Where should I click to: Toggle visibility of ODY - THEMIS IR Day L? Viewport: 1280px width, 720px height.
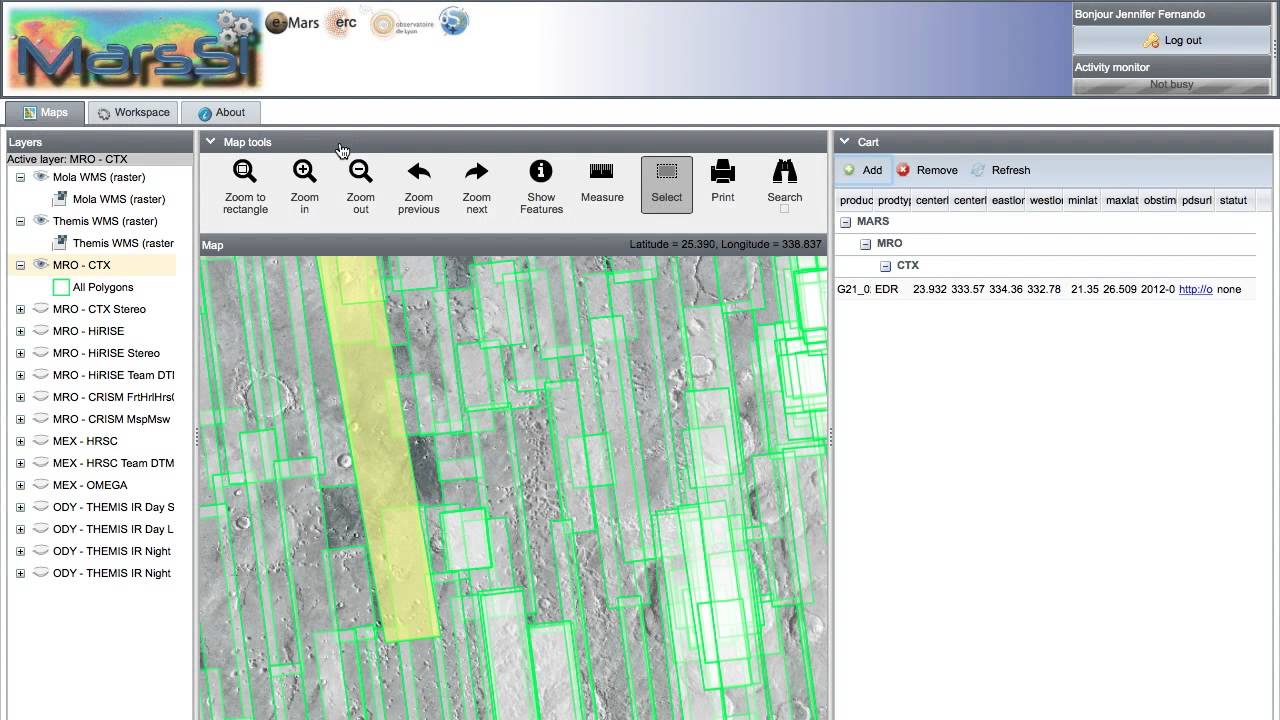[41, 529]
